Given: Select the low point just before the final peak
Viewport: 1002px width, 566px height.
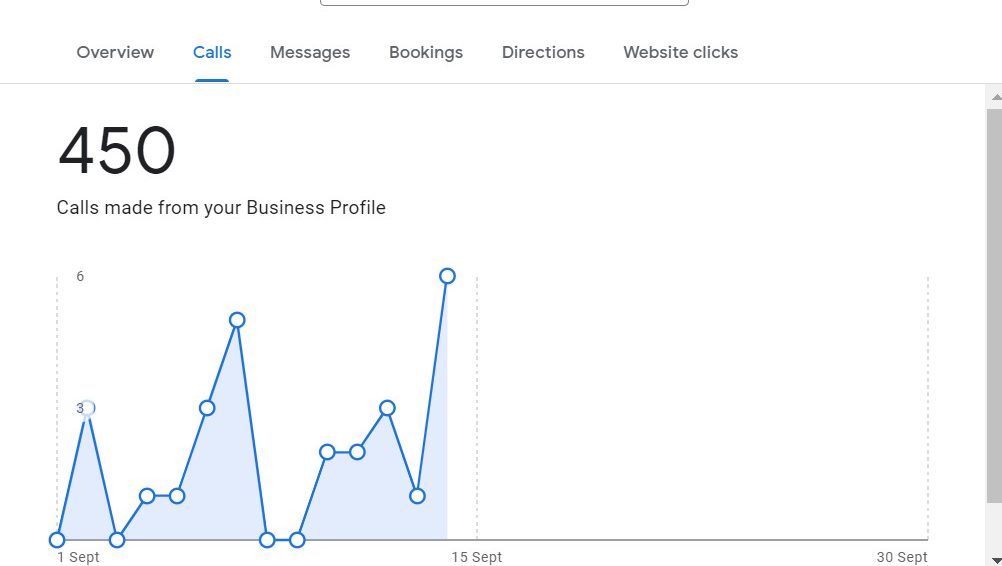Looking at the screenshot, I should 417,496.
